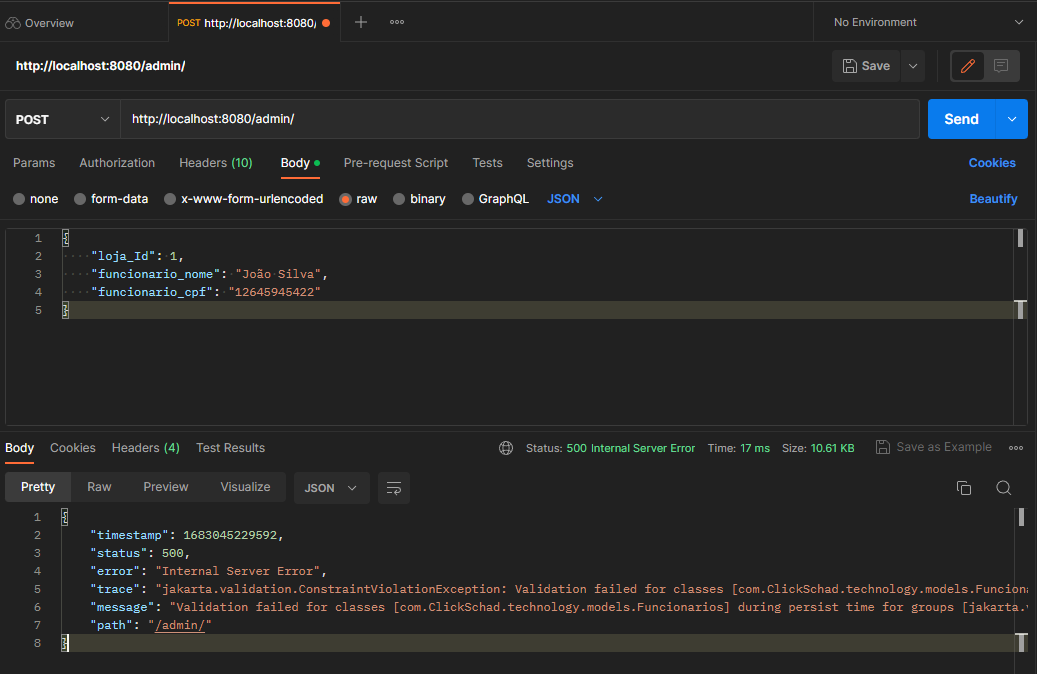Search the response with magnifier icon

[1003, 488]
